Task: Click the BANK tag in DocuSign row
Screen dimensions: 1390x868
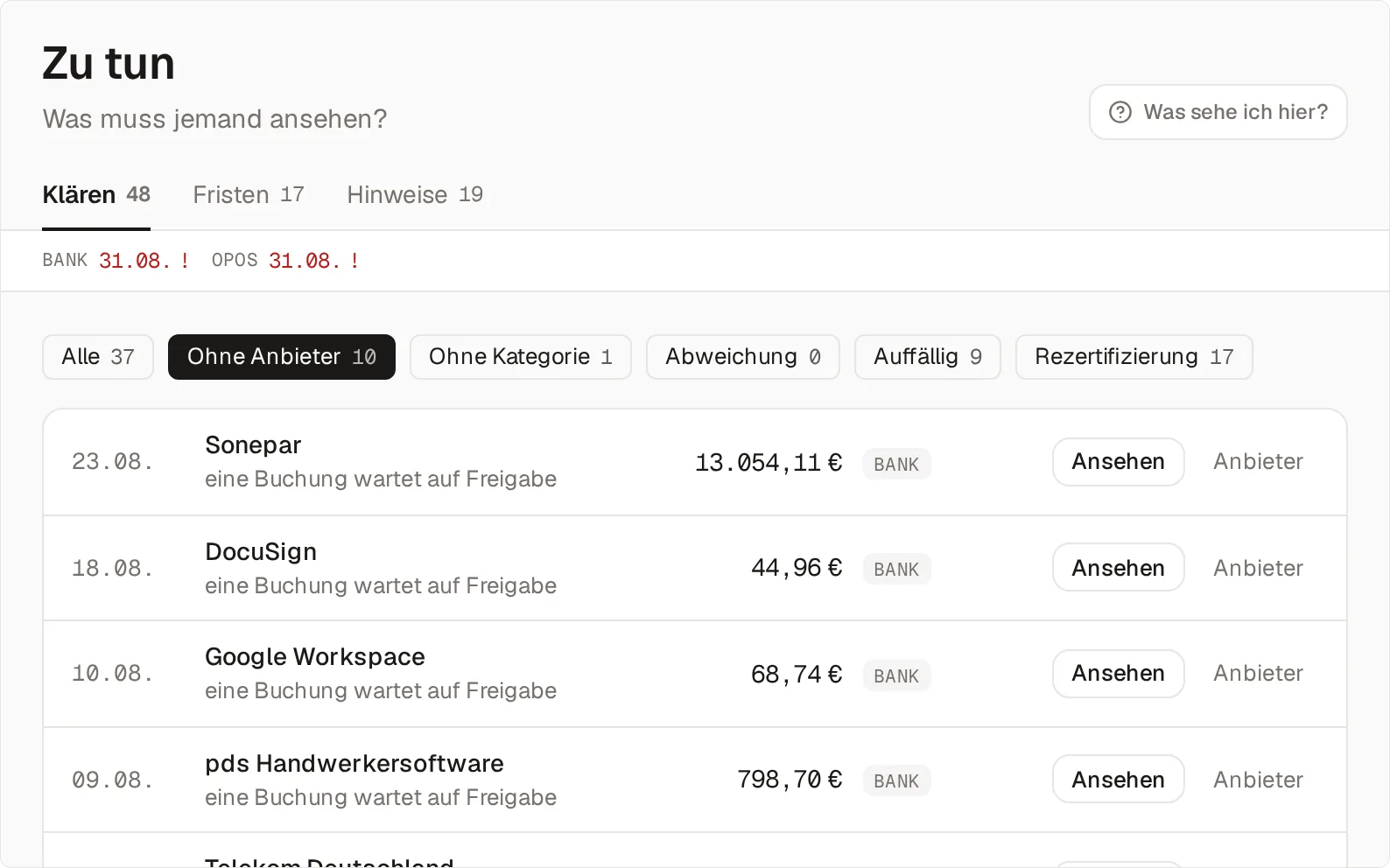Action: click(896, 570)
